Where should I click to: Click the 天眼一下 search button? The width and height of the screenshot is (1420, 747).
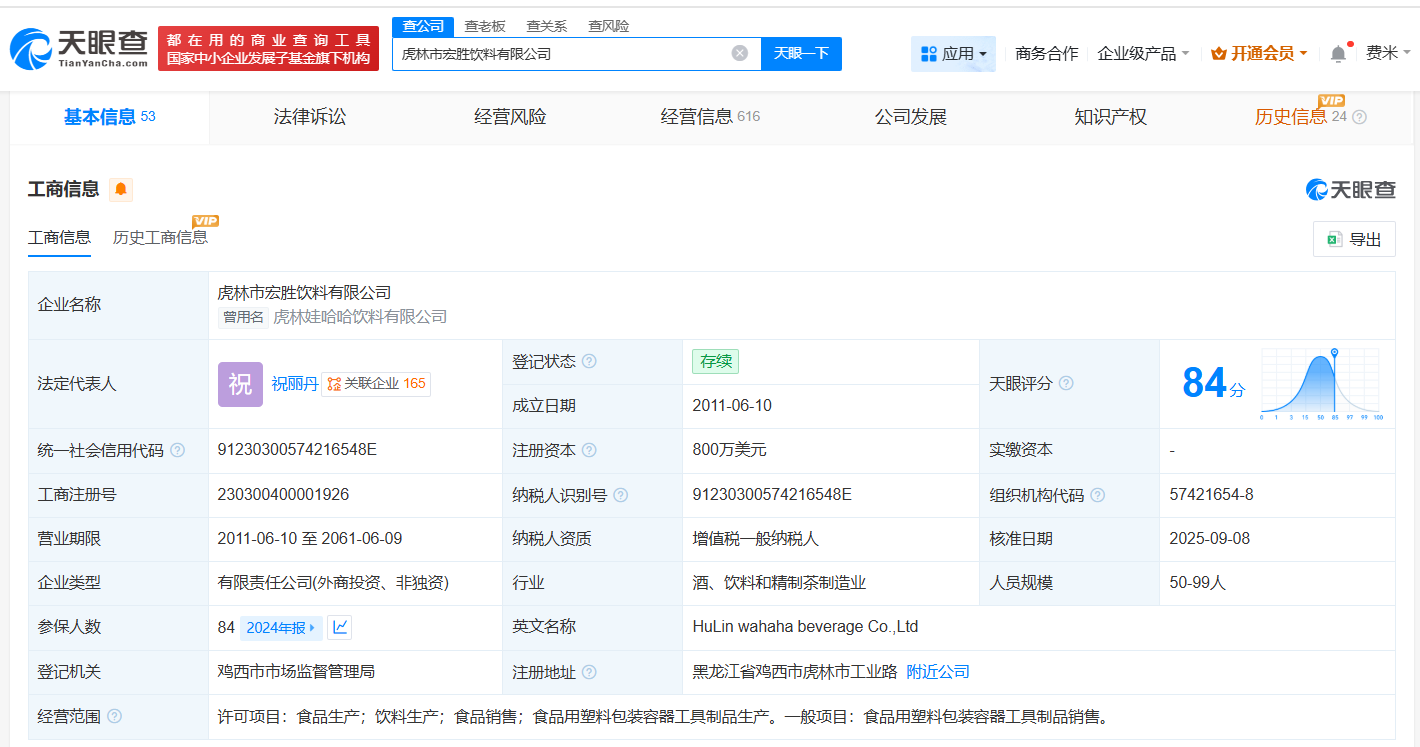tap(801, 53)
